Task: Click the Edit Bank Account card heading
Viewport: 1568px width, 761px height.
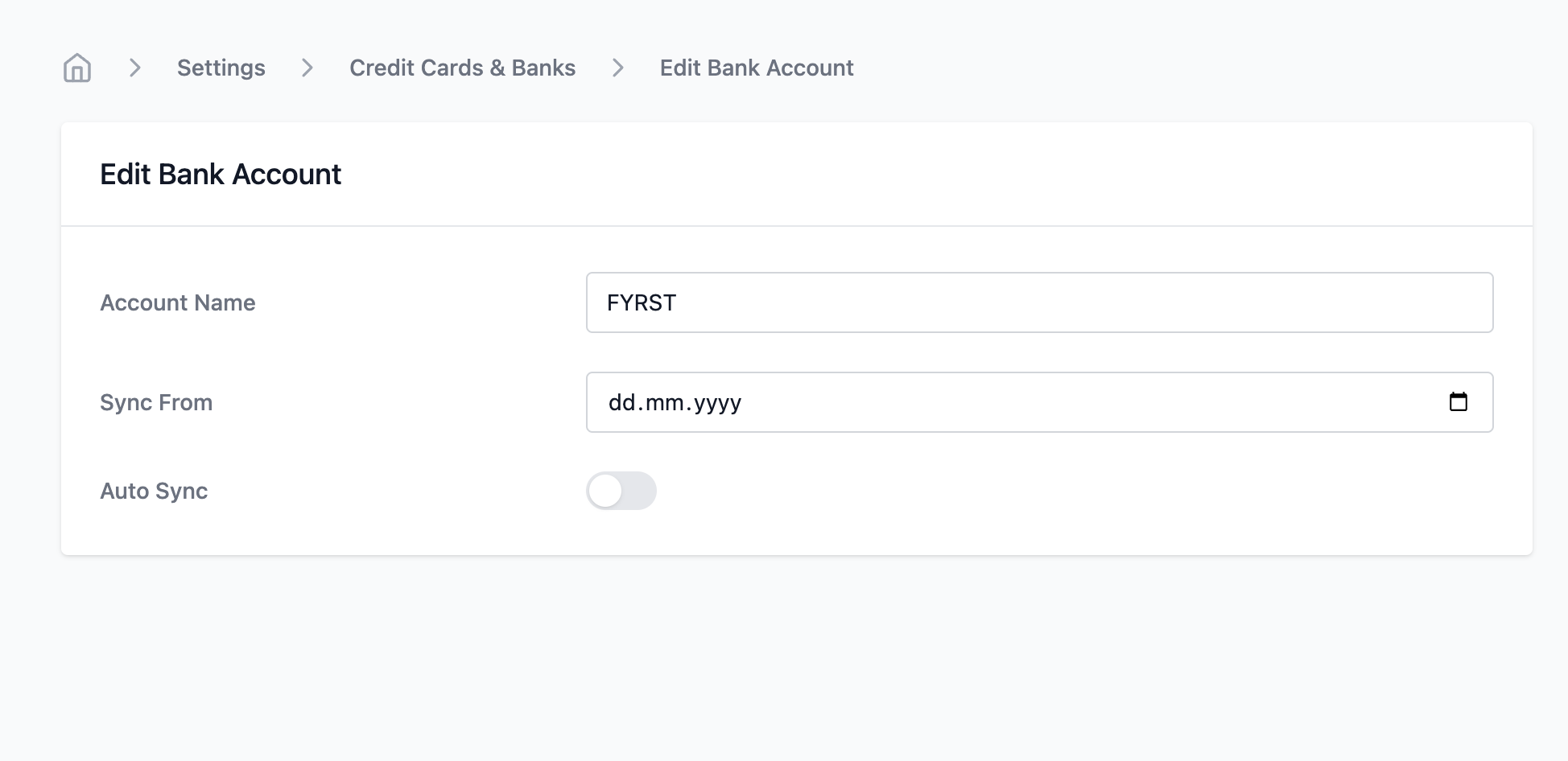Action: (221, 175)
